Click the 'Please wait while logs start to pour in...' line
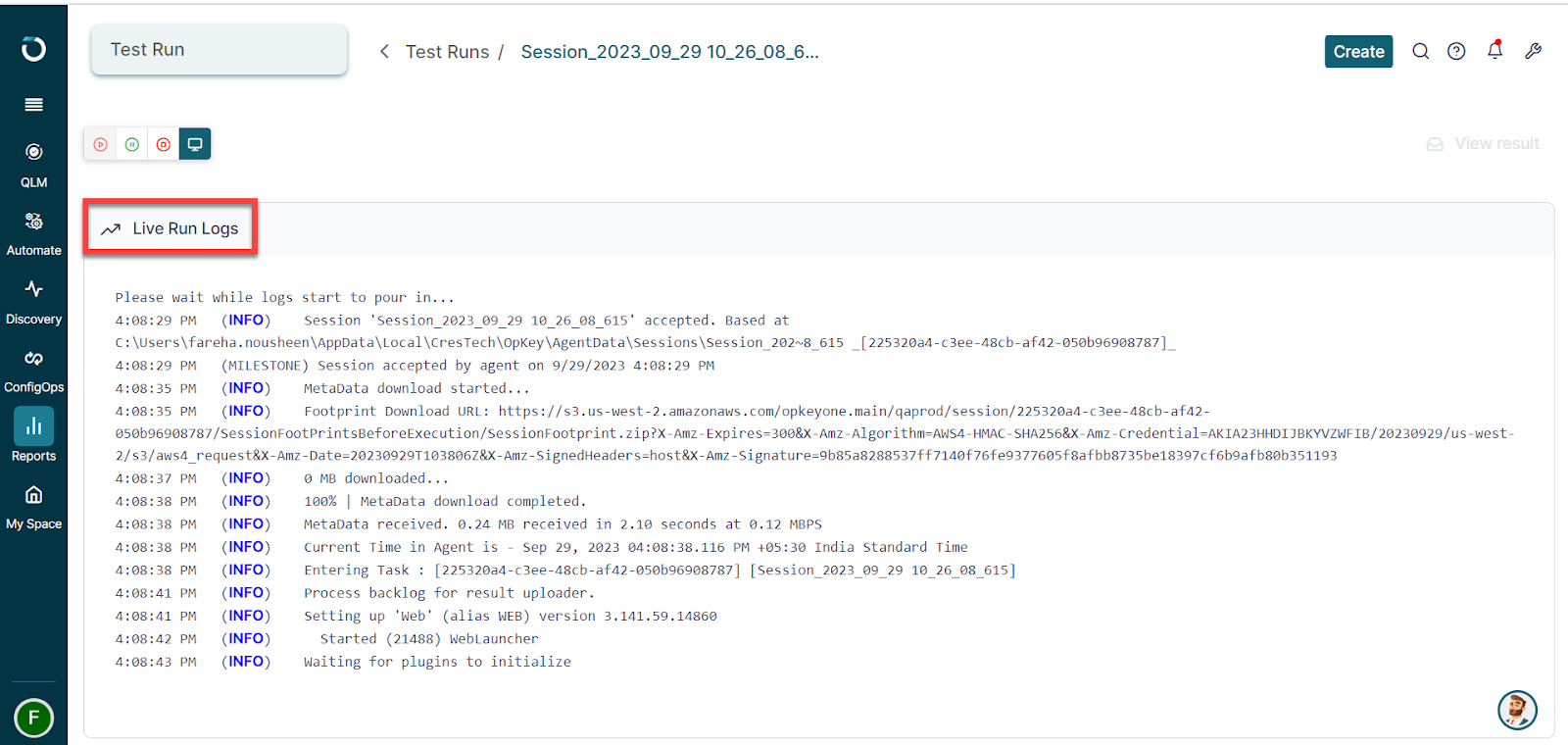This screenshot has width=1568, height=745. 284,297
